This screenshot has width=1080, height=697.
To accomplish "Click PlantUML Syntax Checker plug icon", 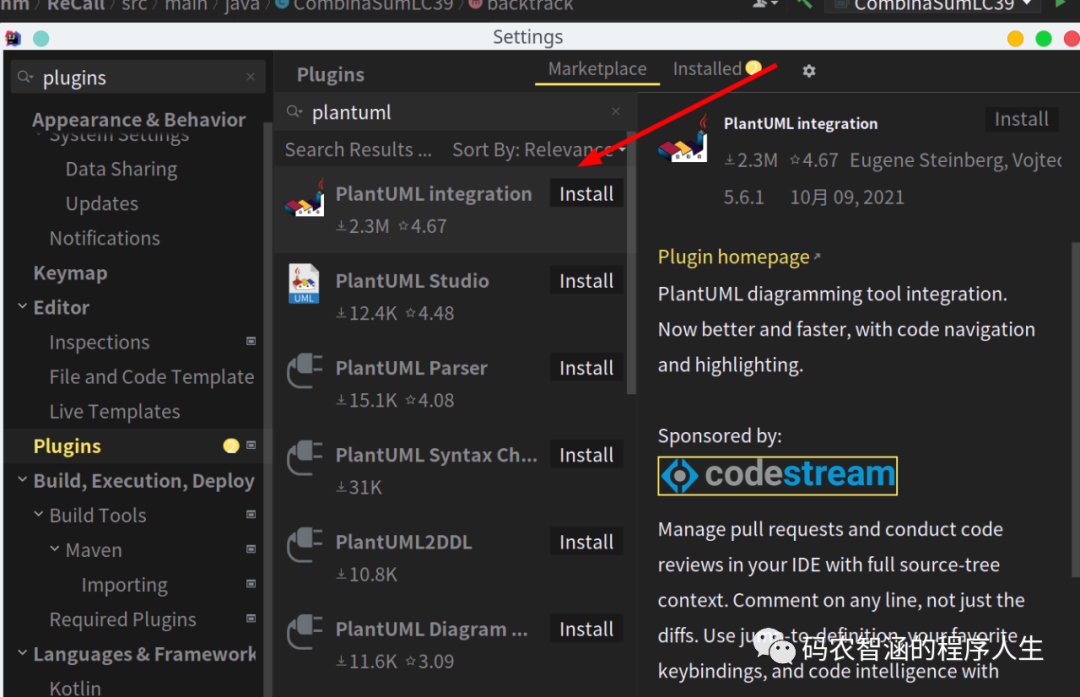I will pyautogui.click(x=304, y=458).
